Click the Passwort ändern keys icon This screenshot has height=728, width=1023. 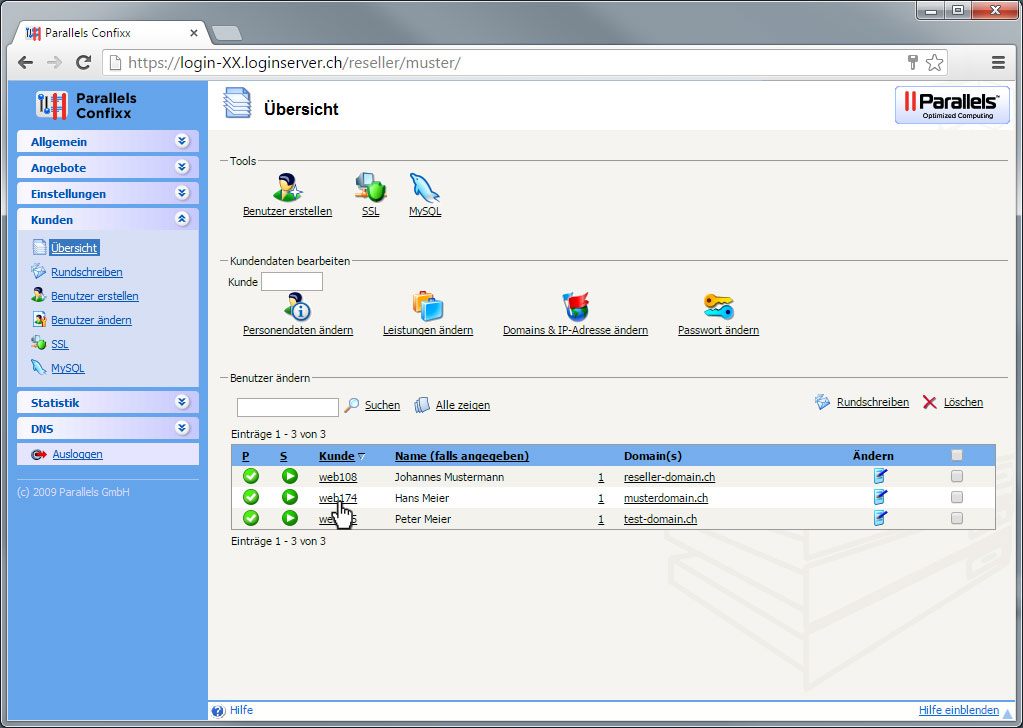(718, 307)
